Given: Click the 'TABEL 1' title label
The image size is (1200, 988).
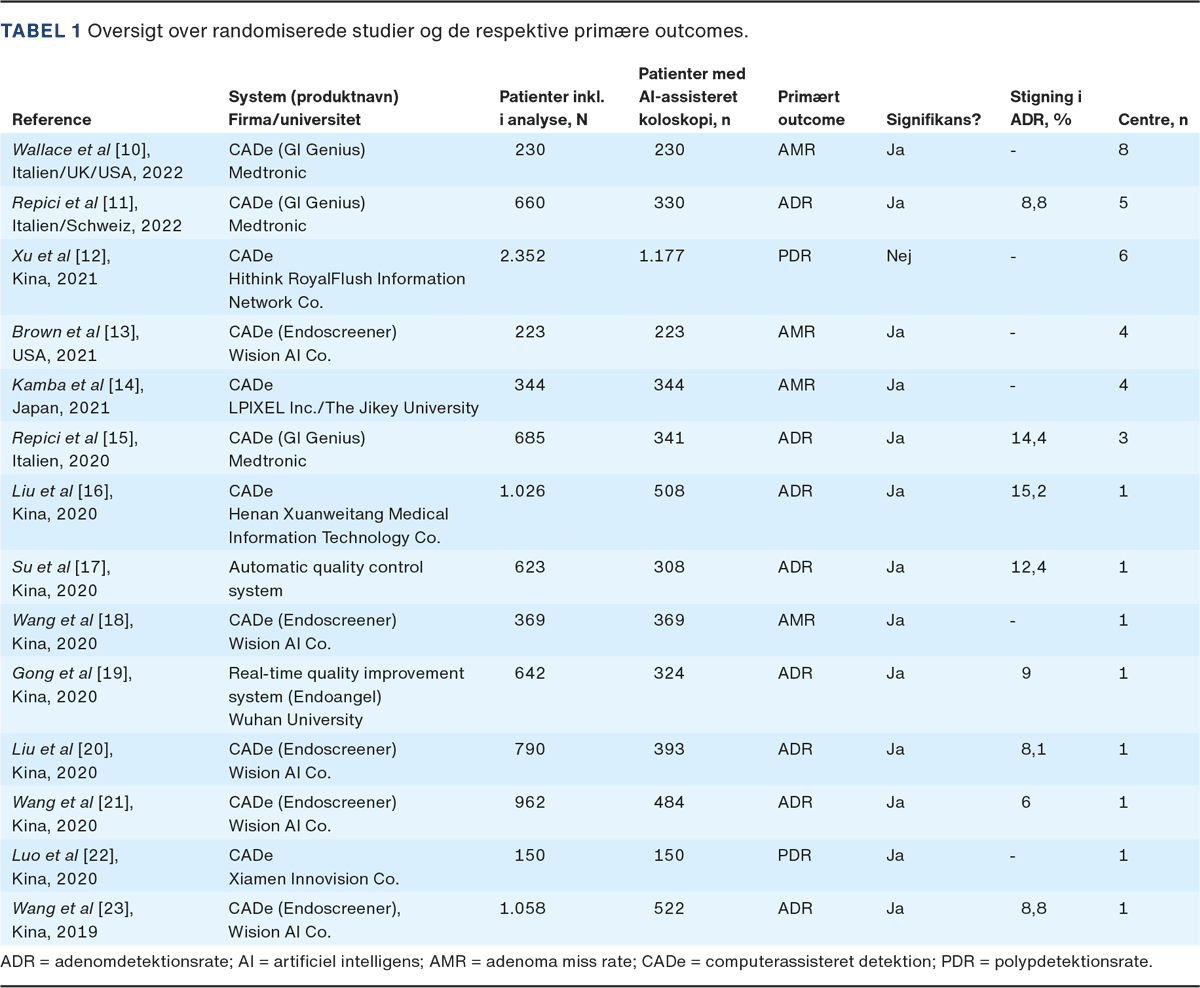Looking at the screenshot, I should click(x=41, y=31).
